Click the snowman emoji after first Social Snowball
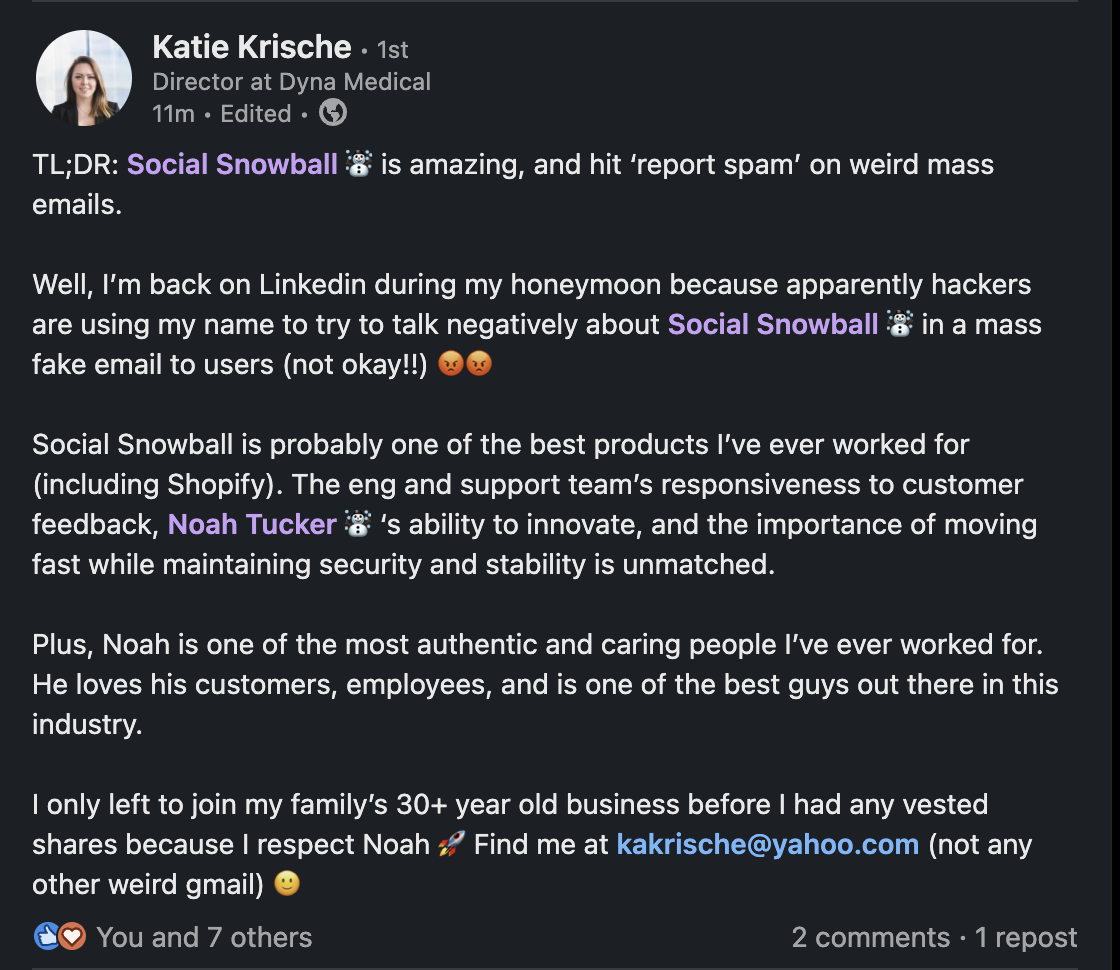Viewport: 1120px width, 970px height. coord(359,164)
